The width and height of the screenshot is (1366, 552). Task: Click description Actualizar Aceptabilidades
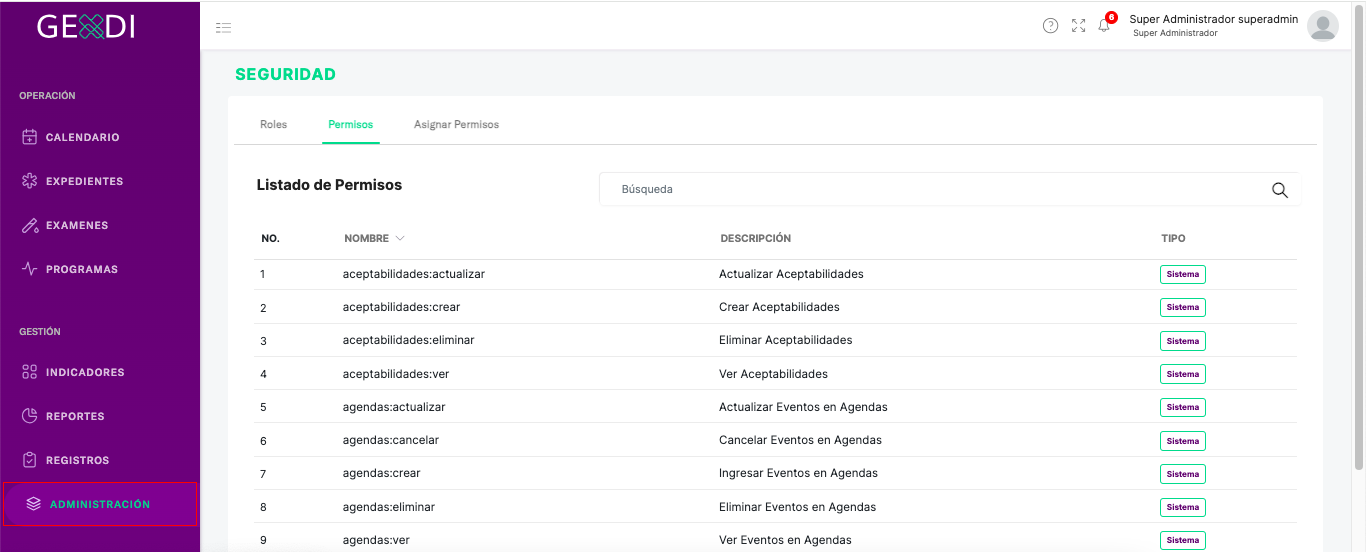pyautogui.click(x=791, y=274)
